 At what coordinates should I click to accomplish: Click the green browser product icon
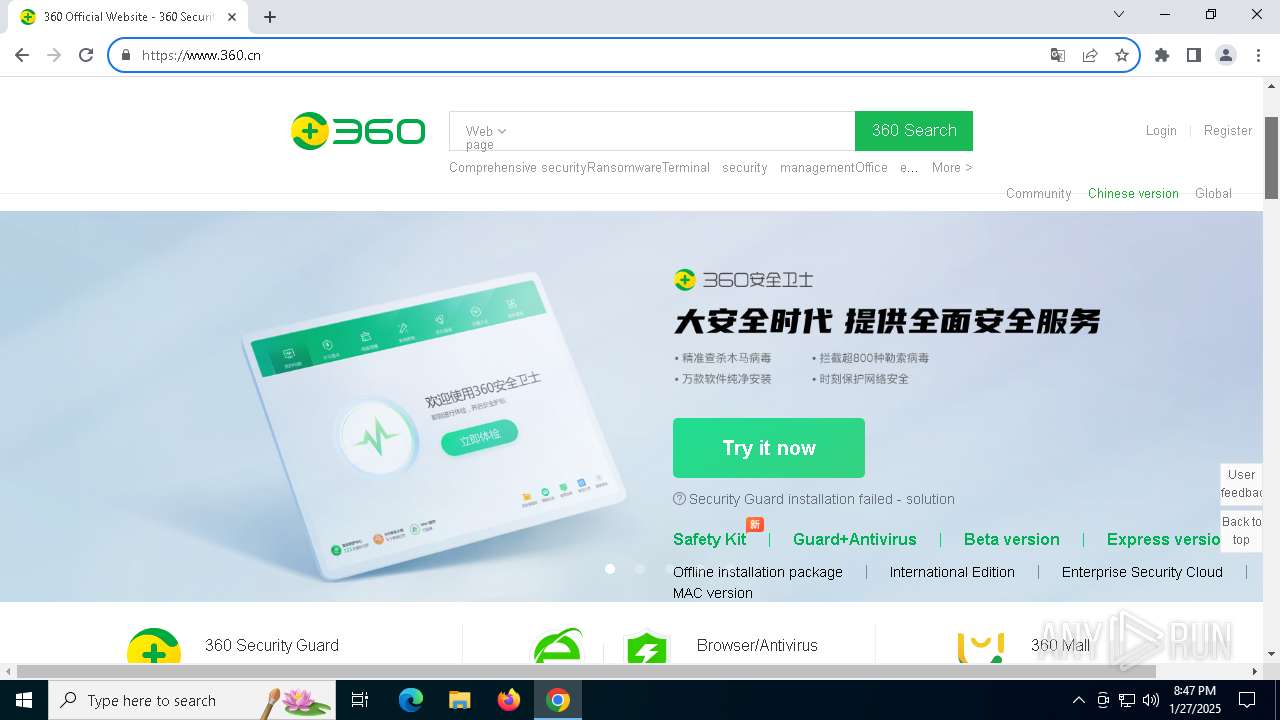[558, 647]
